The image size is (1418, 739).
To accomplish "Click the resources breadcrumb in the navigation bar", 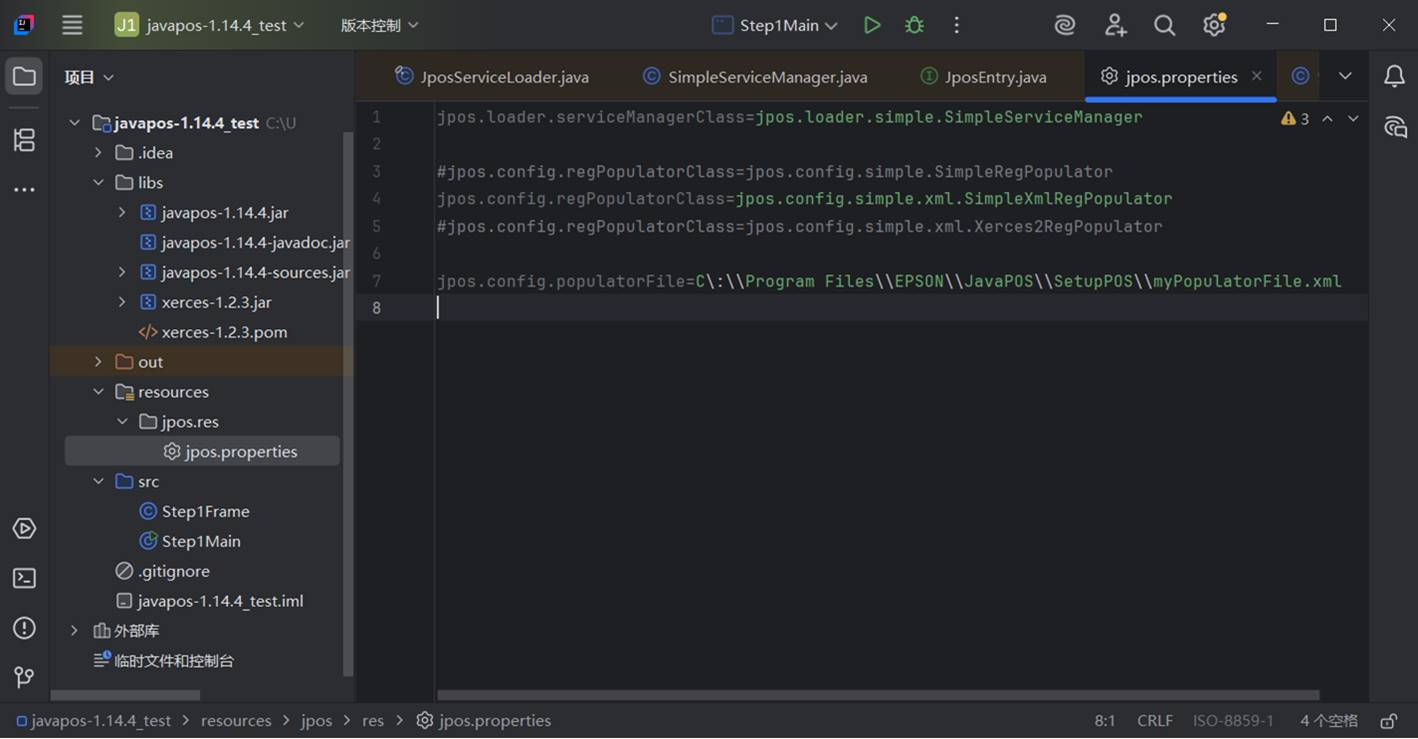I will click(236, 720).
